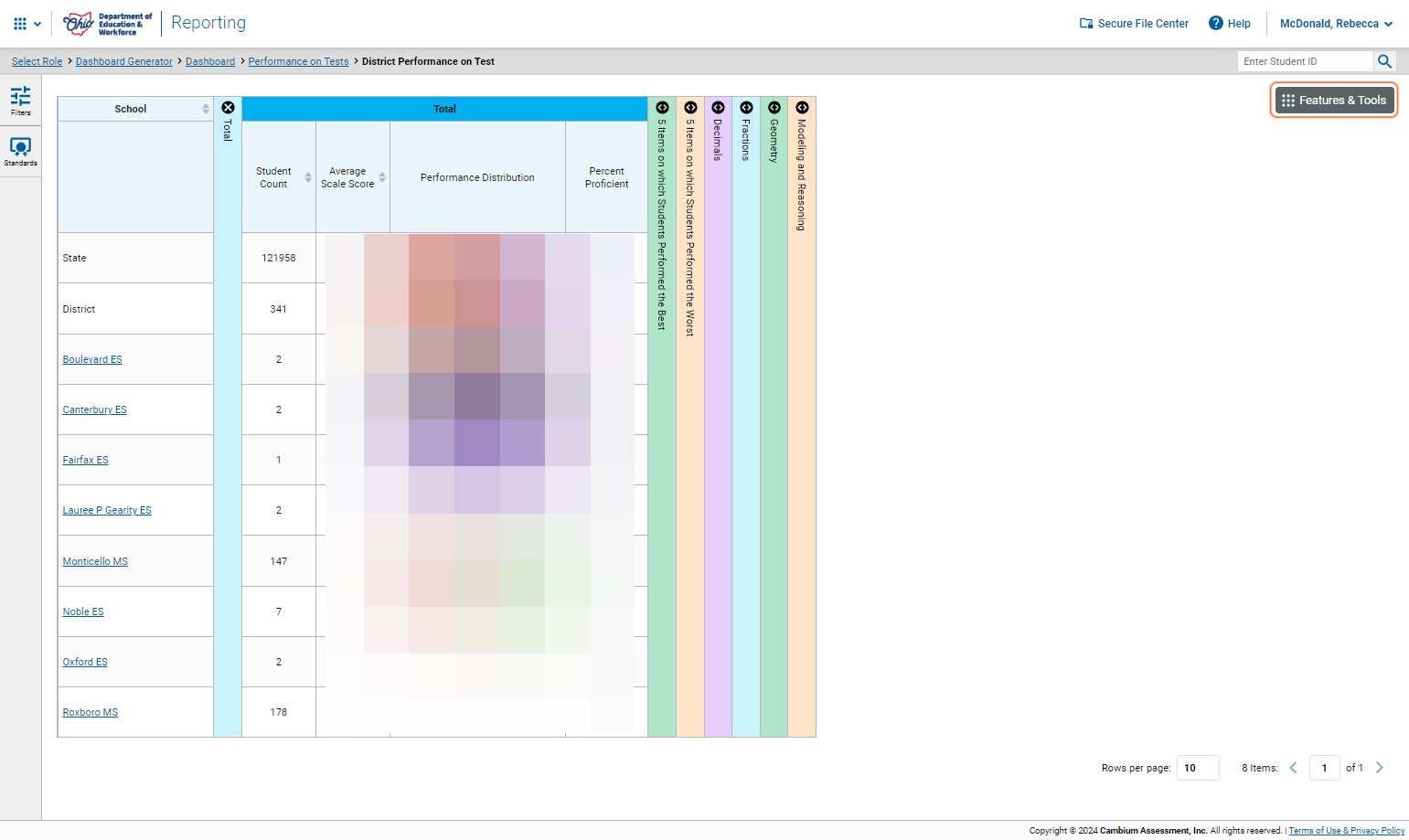Open the Standards panel
The image size is (1409, 840).
coord(20,152)
